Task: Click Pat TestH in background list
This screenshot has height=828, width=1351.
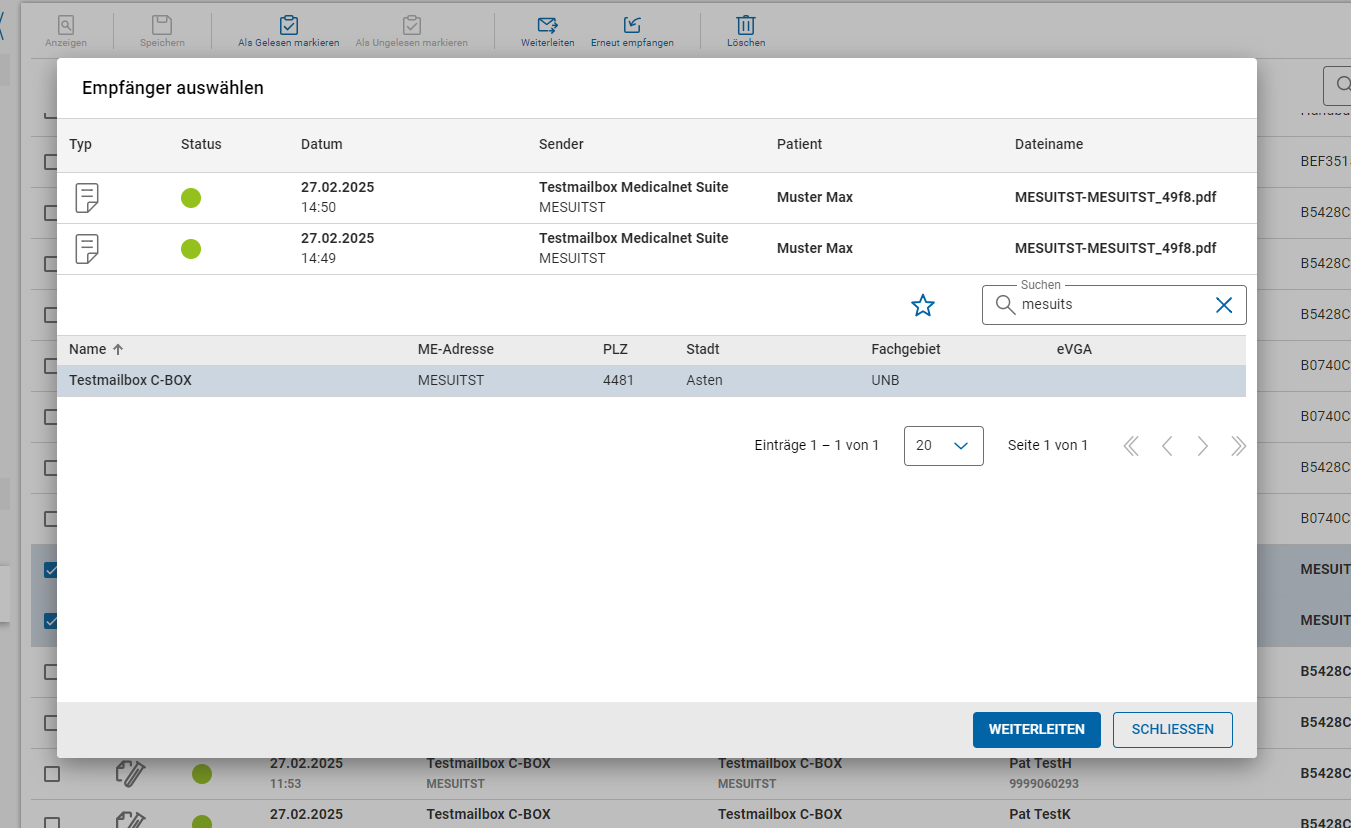Action: coord(1040,763)
